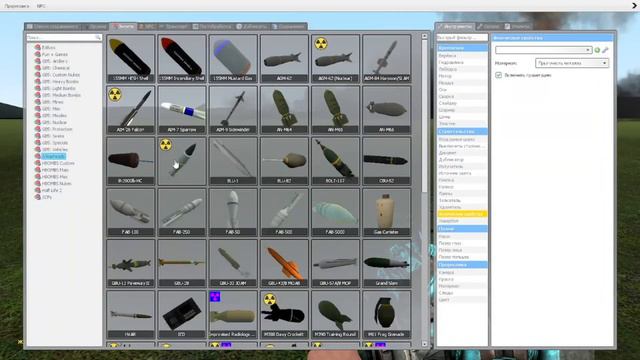
Task: Switch to the Инструменты tab
Action: 455,27
